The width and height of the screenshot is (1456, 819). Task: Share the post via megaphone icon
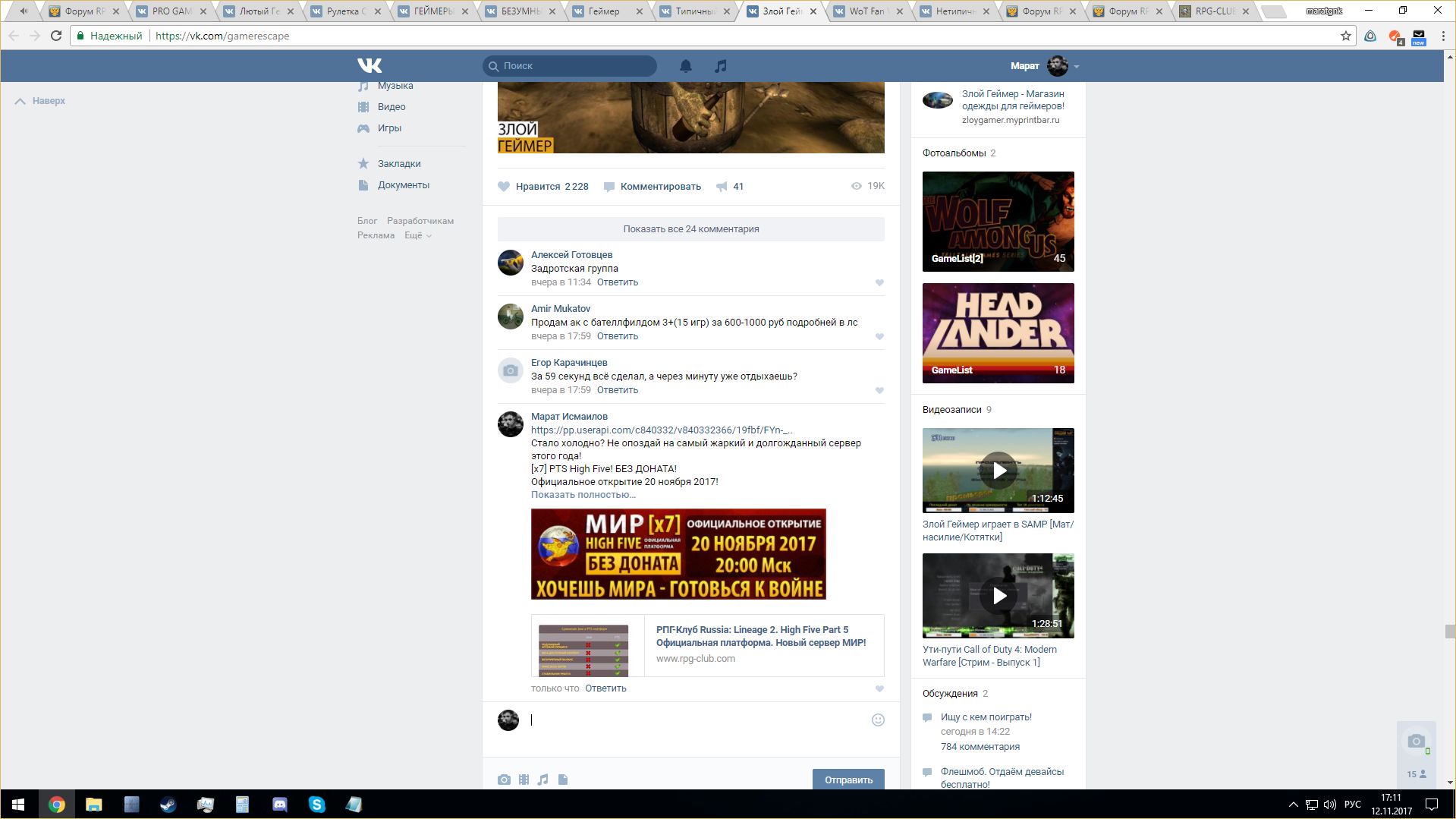722,187
